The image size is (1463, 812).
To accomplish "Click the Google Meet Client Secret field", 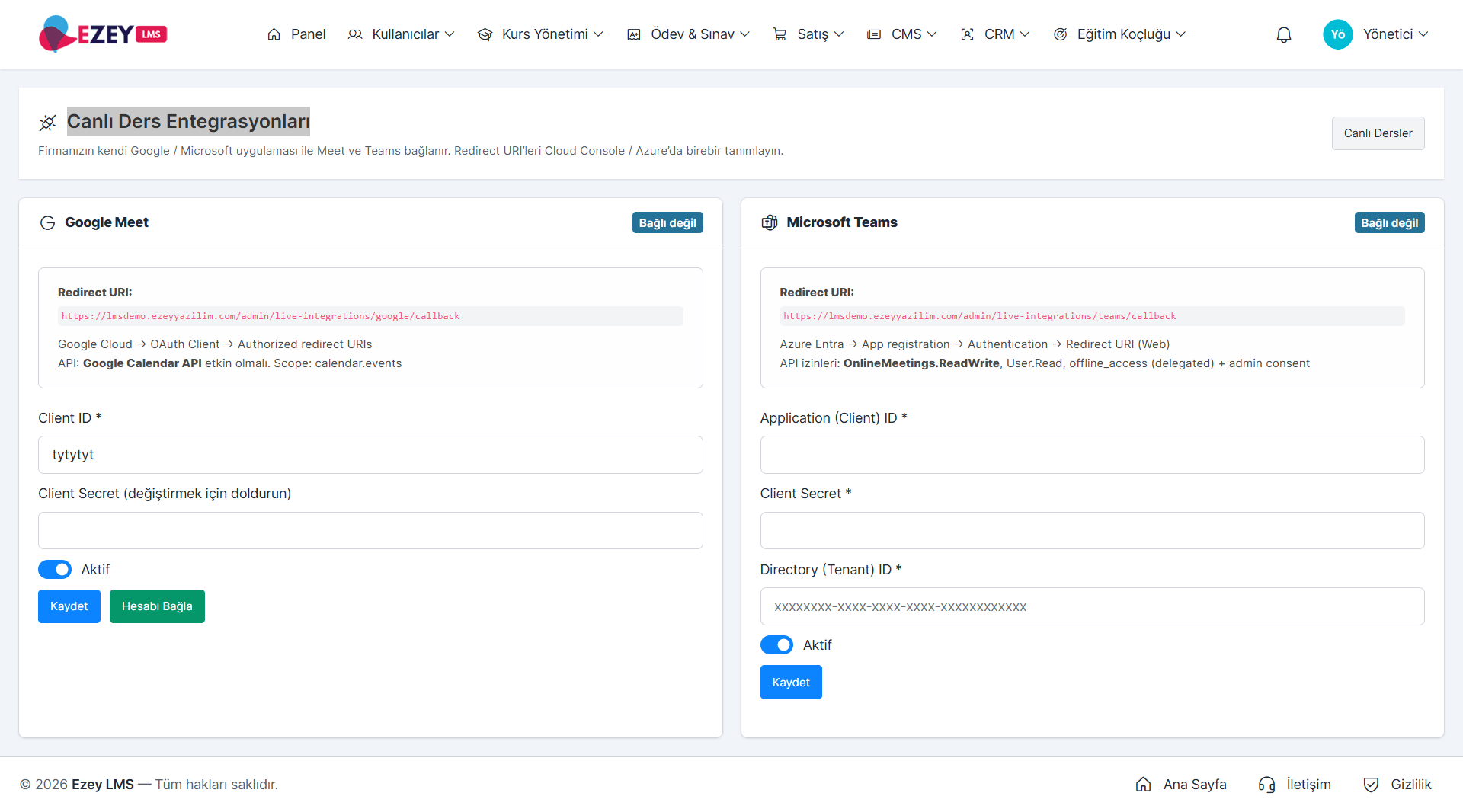I will click(370, 530).
